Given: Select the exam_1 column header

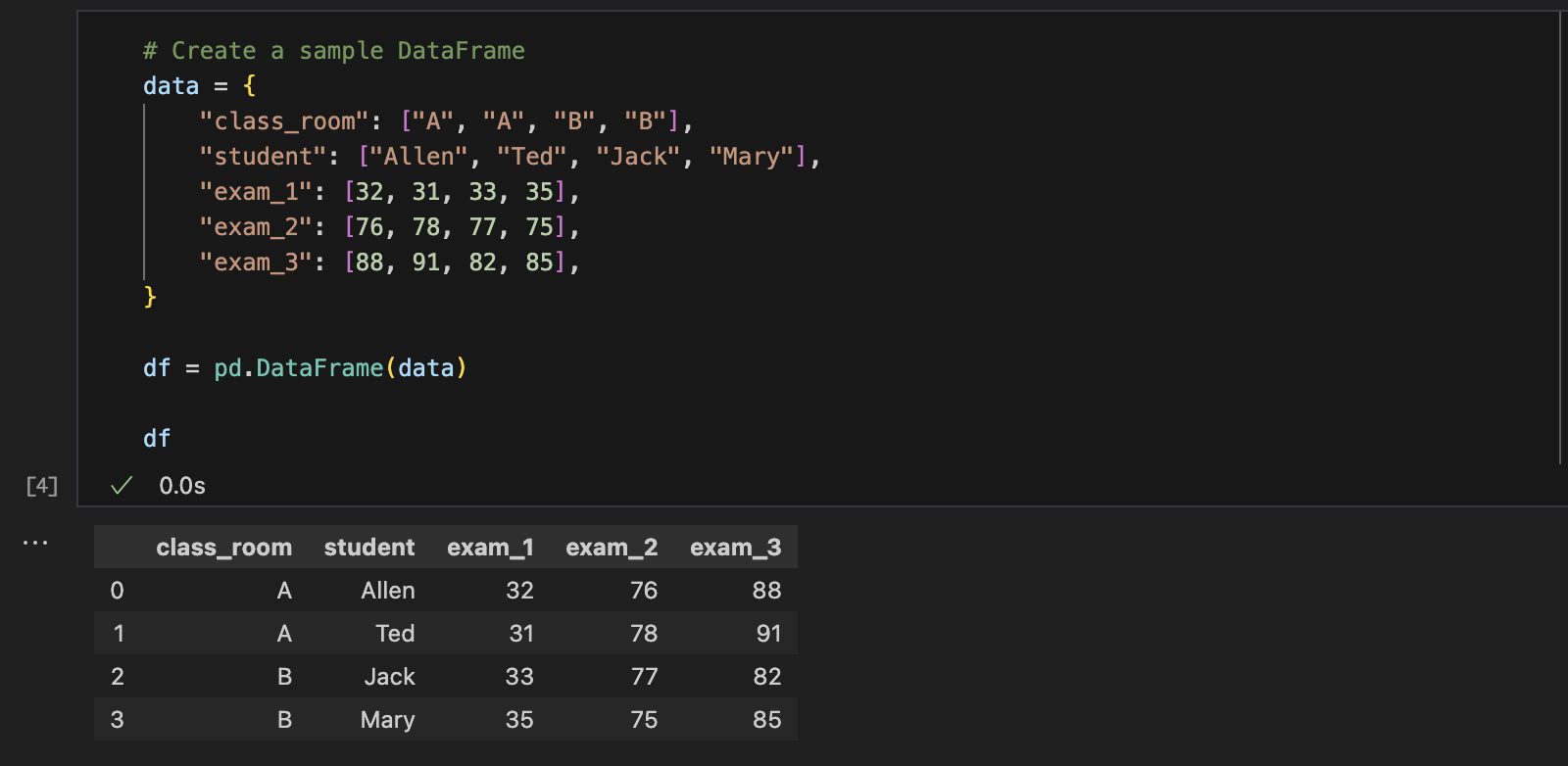Looking at the screenshot, I should pyautogui.click(x=490, y=548).
